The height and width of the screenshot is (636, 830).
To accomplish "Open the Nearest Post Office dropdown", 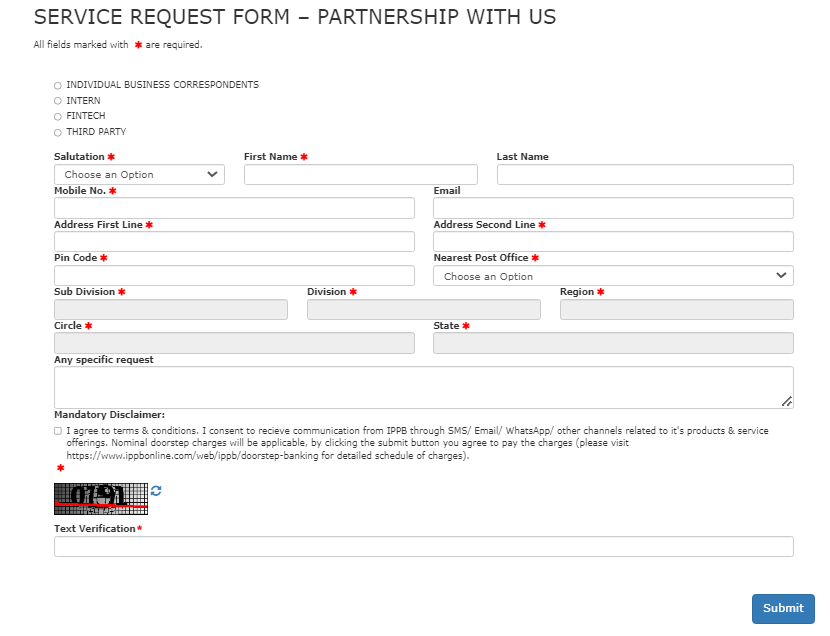I will 612,276.
